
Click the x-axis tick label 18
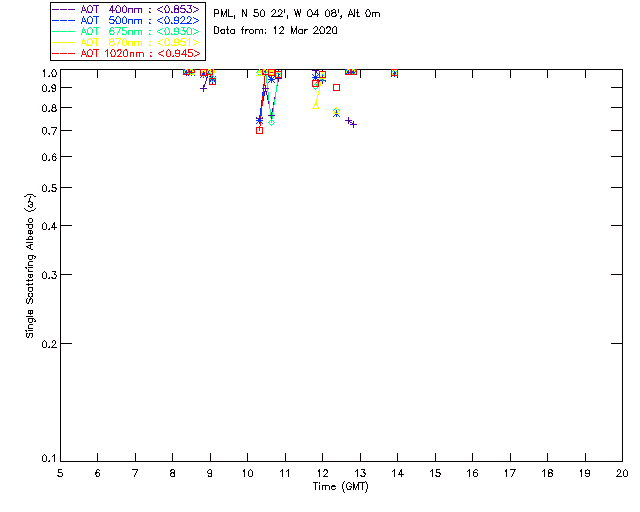tap(547, 474)
